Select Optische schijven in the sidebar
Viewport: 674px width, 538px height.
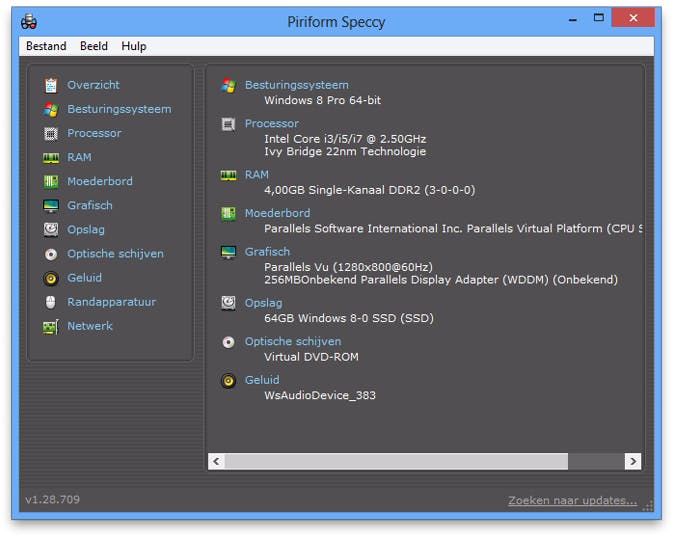click(115, 254)
